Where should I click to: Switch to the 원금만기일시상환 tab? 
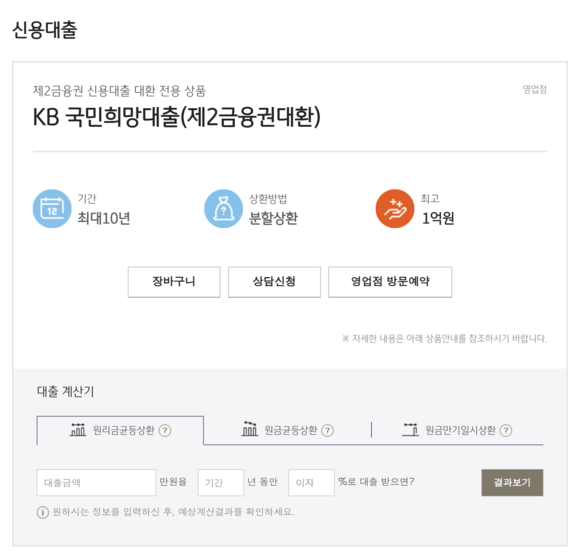(x=457, y=430)
